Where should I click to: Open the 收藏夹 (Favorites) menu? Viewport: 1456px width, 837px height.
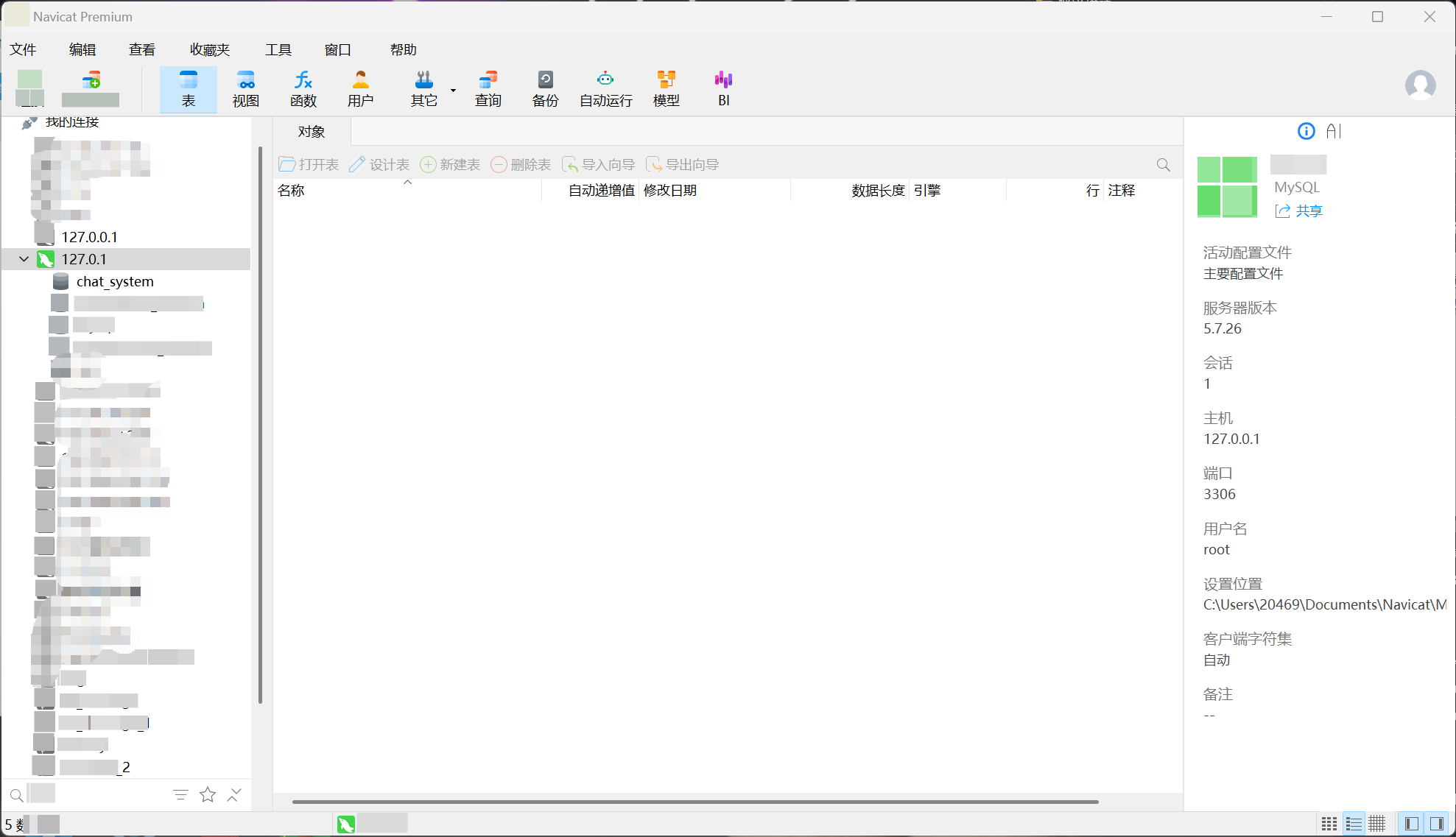[209, 49]
